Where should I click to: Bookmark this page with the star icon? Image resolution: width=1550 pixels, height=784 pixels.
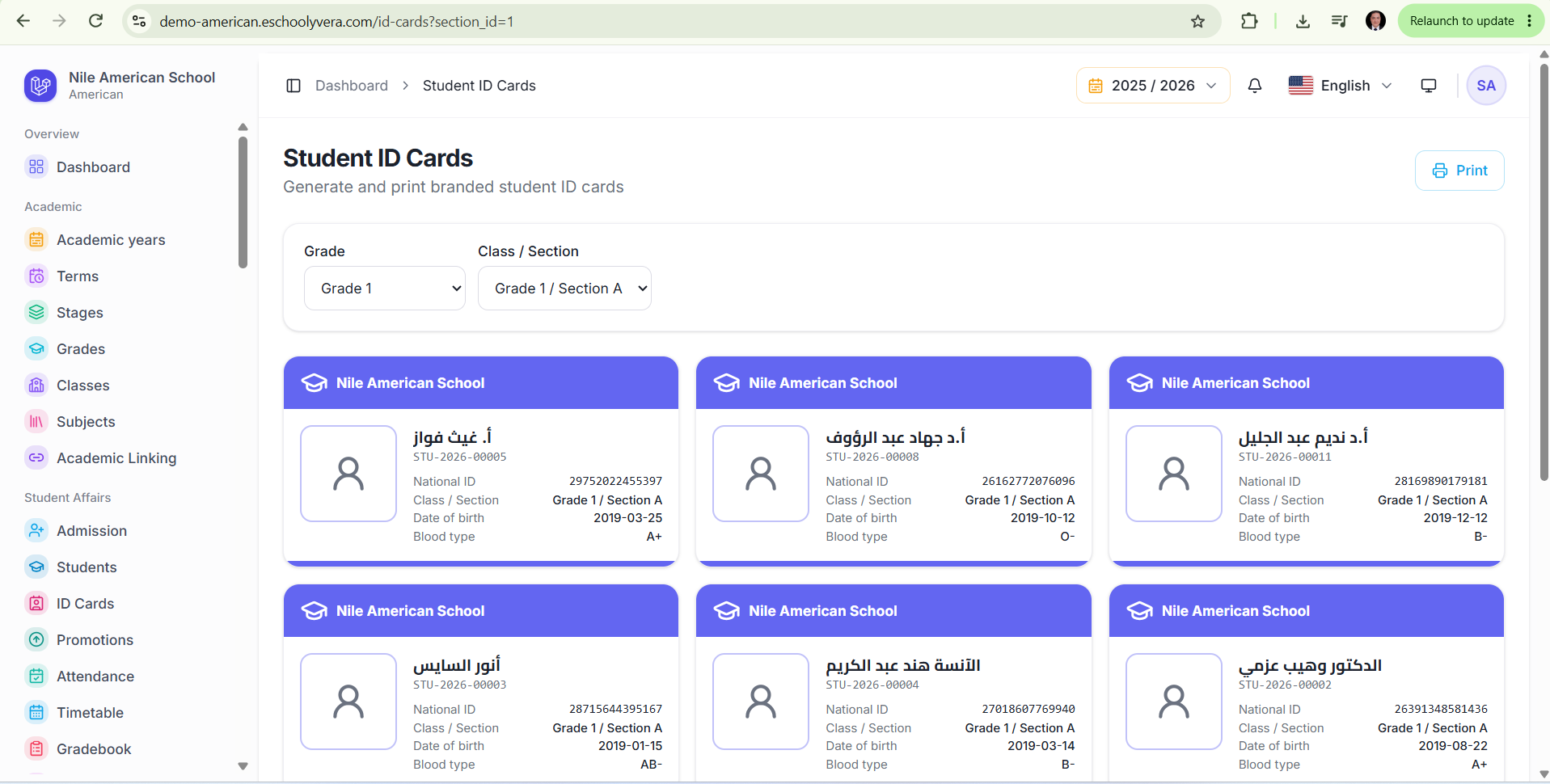(x=1198, y=21)
